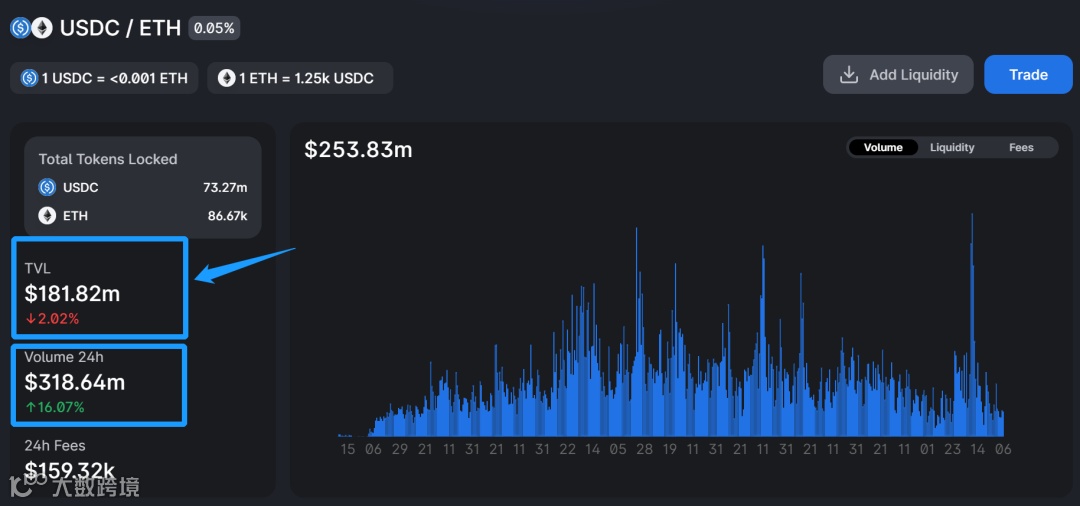Click the Volume 24h value $318.64m
The image size is (1080, 506).
[x=75, y=382]
